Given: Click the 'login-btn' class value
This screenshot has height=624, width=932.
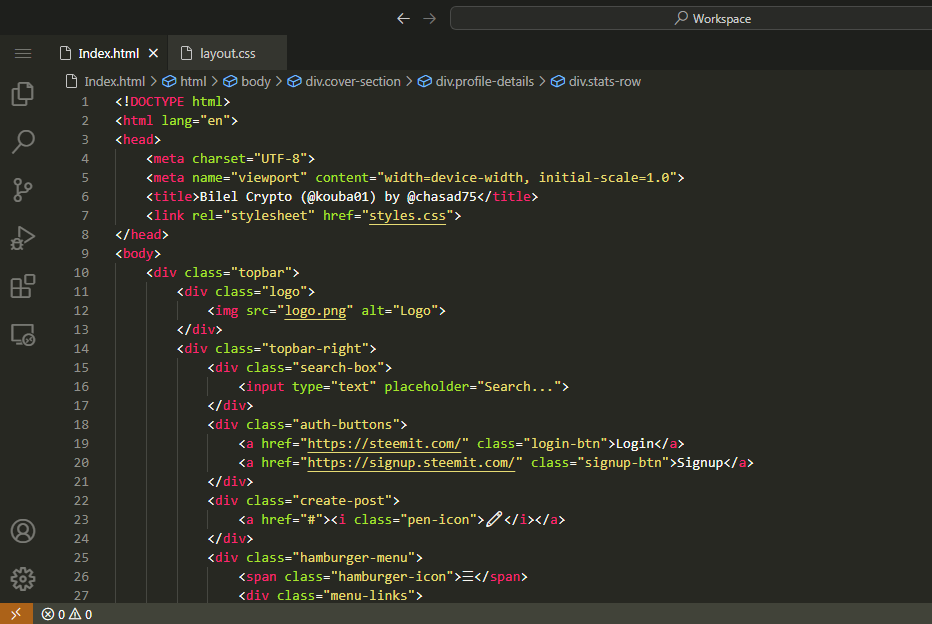Looking at the screenshot, I should (565, 444).
